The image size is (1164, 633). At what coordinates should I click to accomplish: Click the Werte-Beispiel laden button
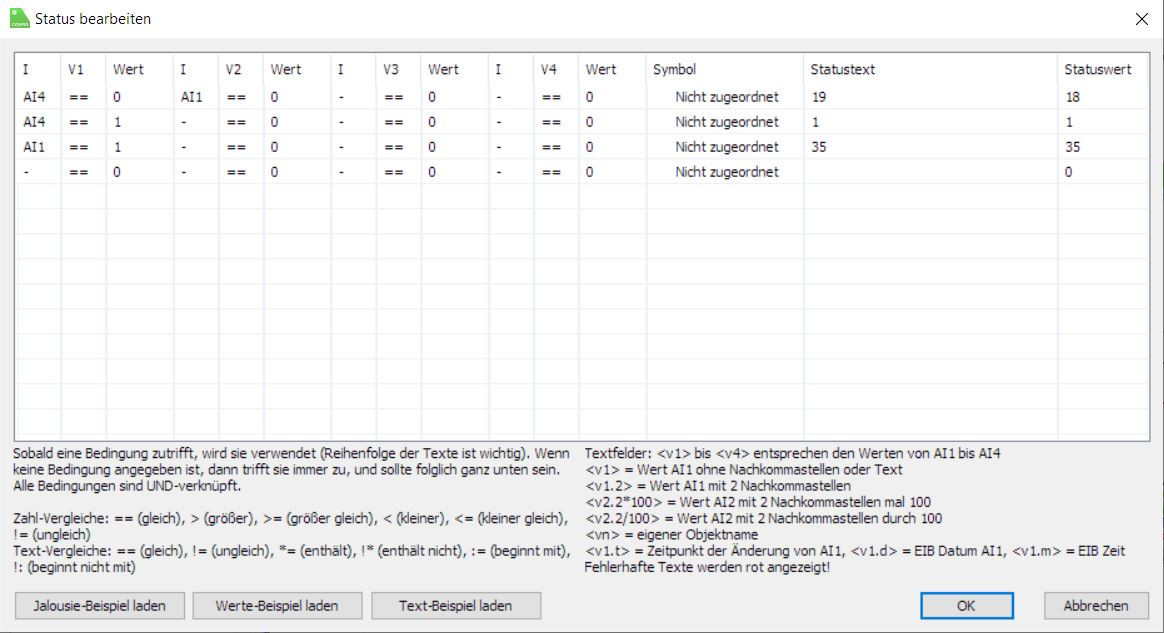click(x=277, y=606)
